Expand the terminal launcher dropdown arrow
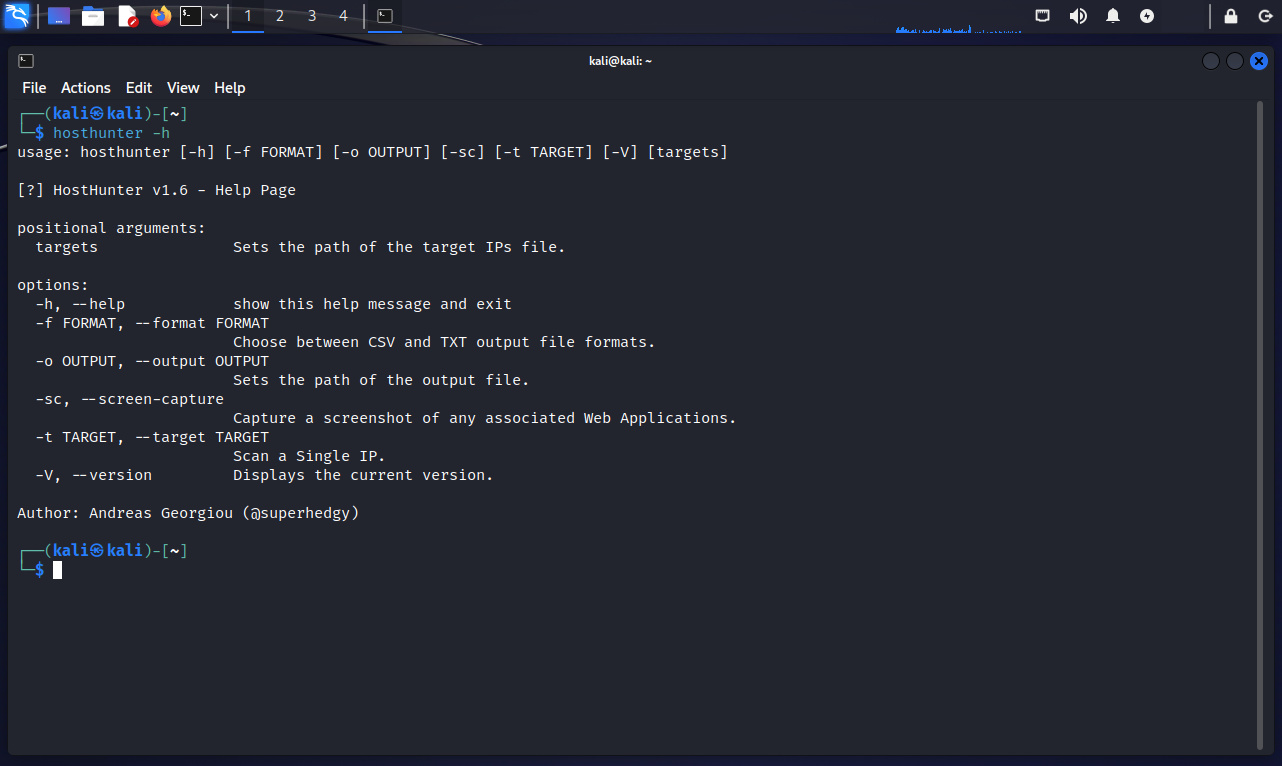This screenshot has width=1282, height=766. tap(214, 16)
